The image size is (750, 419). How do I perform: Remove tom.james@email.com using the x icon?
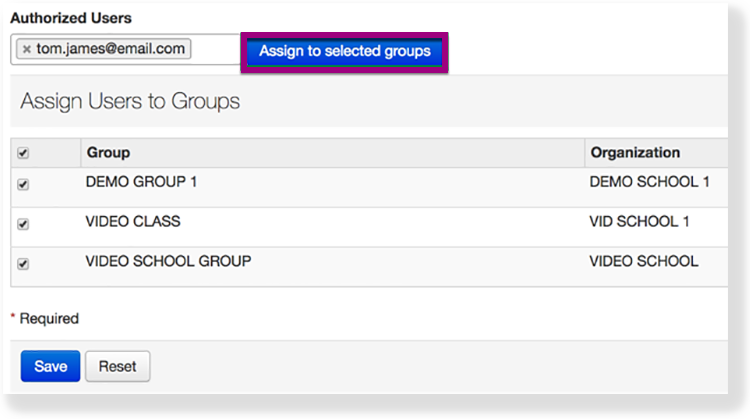click(27, 49)
